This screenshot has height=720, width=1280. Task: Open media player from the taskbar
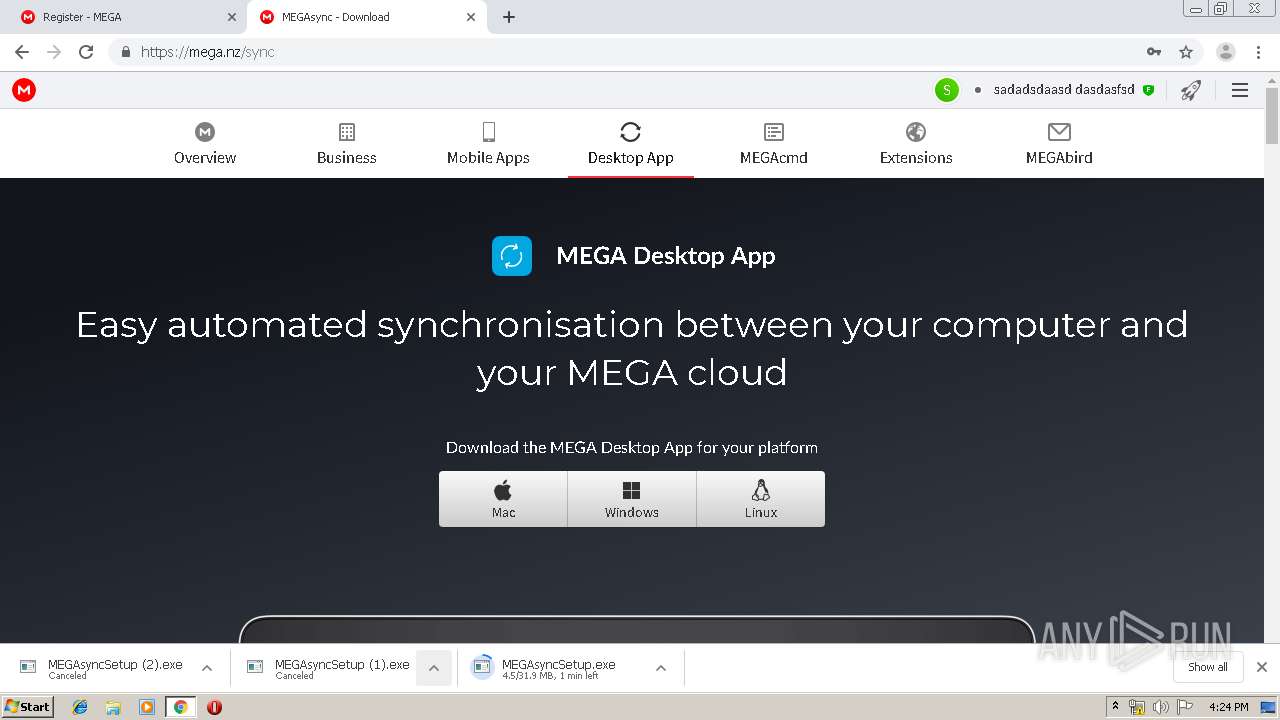pos(147,707)
